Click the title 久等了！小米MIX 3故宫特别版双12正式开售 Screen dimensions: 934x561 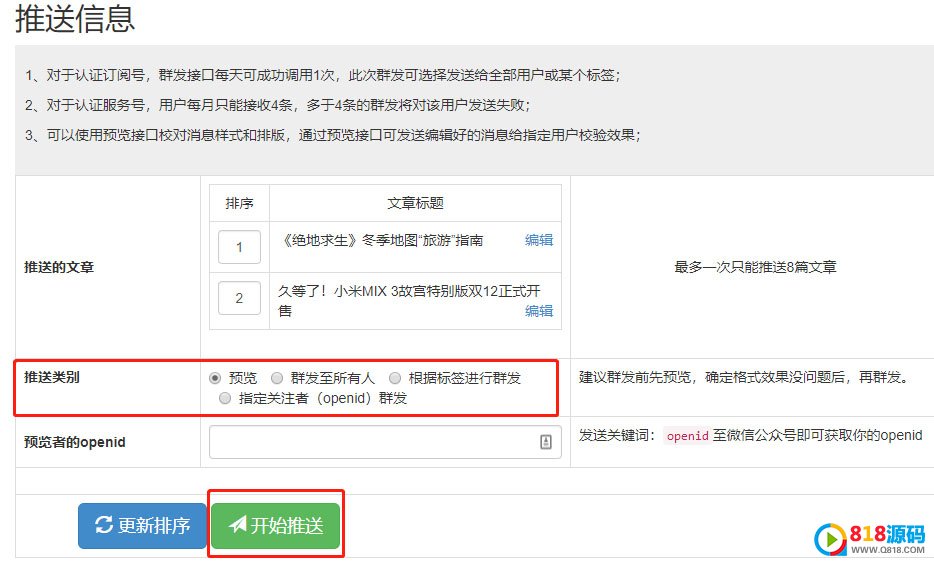tap(409, 301)
